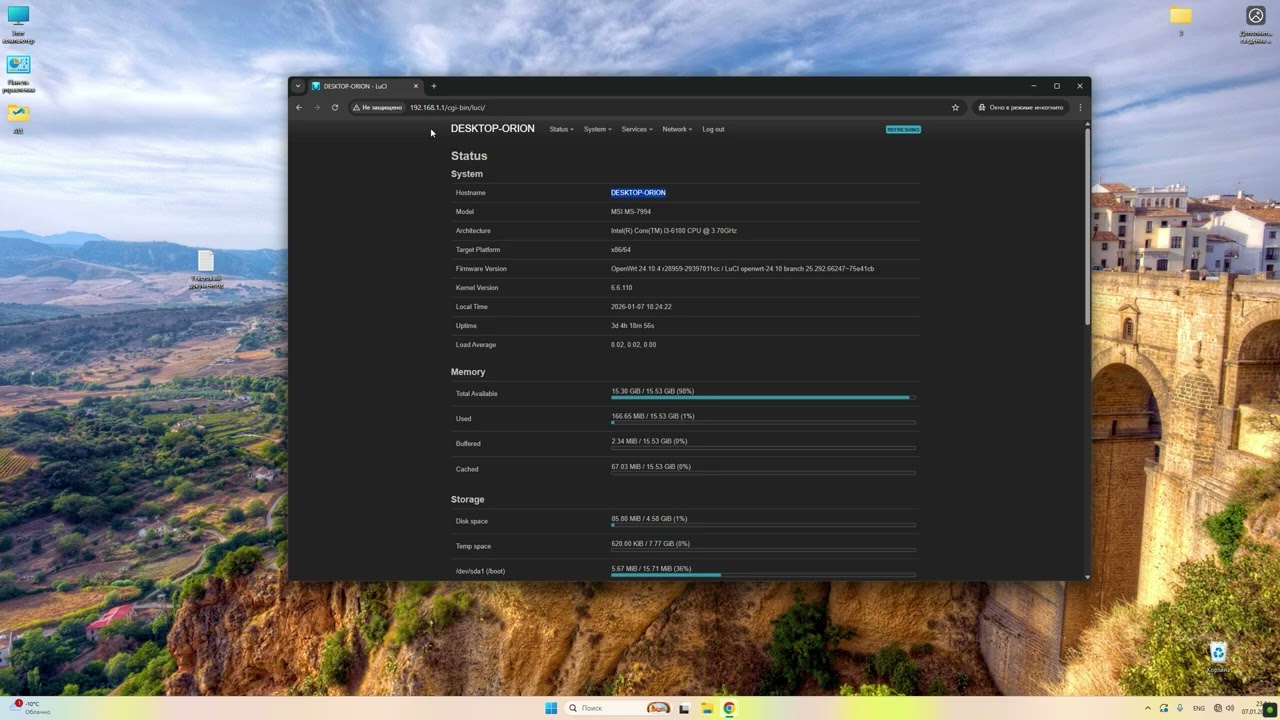Screen dimensions: 1280x720
Task: Click the taskbar search box
Action: (x=618, y=708)
